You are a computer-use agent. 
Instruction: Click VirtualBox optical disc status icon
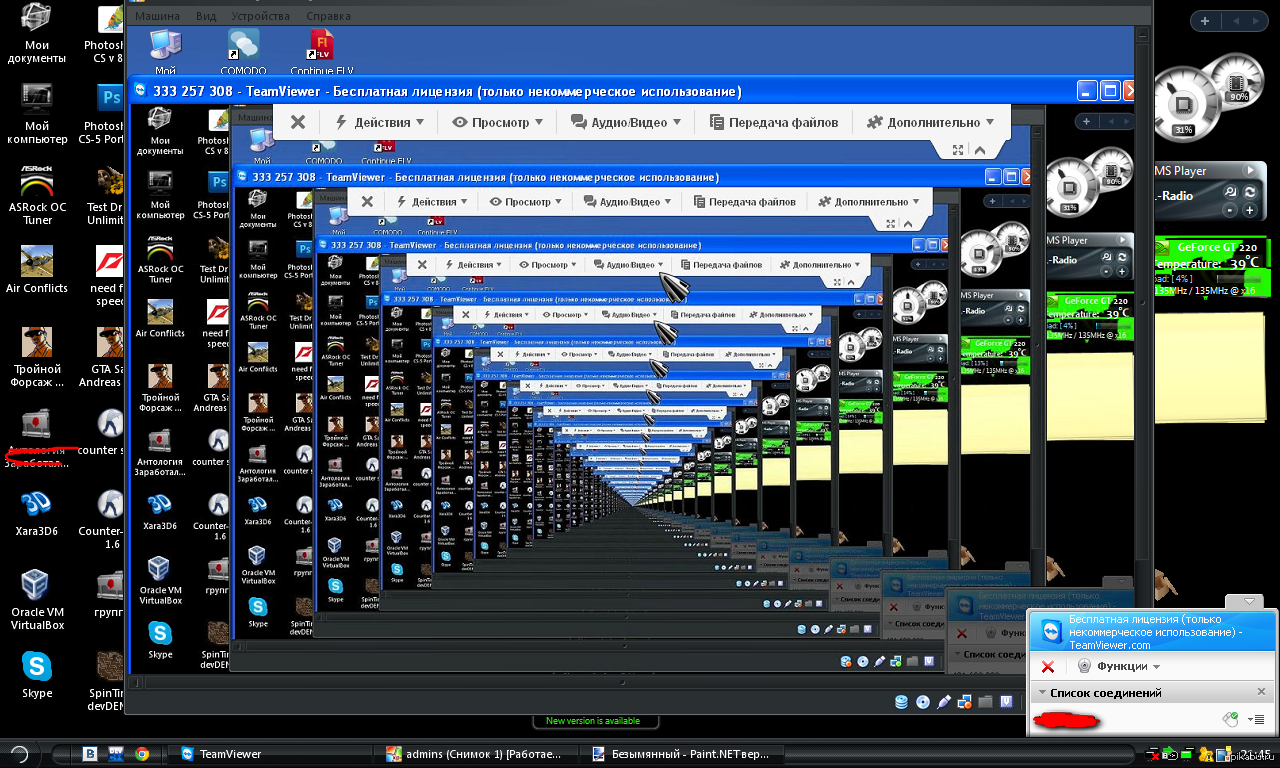tap(922, 702)
